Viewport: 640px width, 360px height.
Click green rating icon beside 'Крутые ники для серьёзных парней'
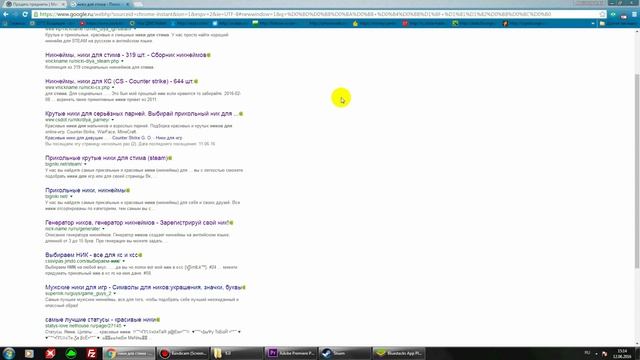pyautogui.click(x=241, y=114)
